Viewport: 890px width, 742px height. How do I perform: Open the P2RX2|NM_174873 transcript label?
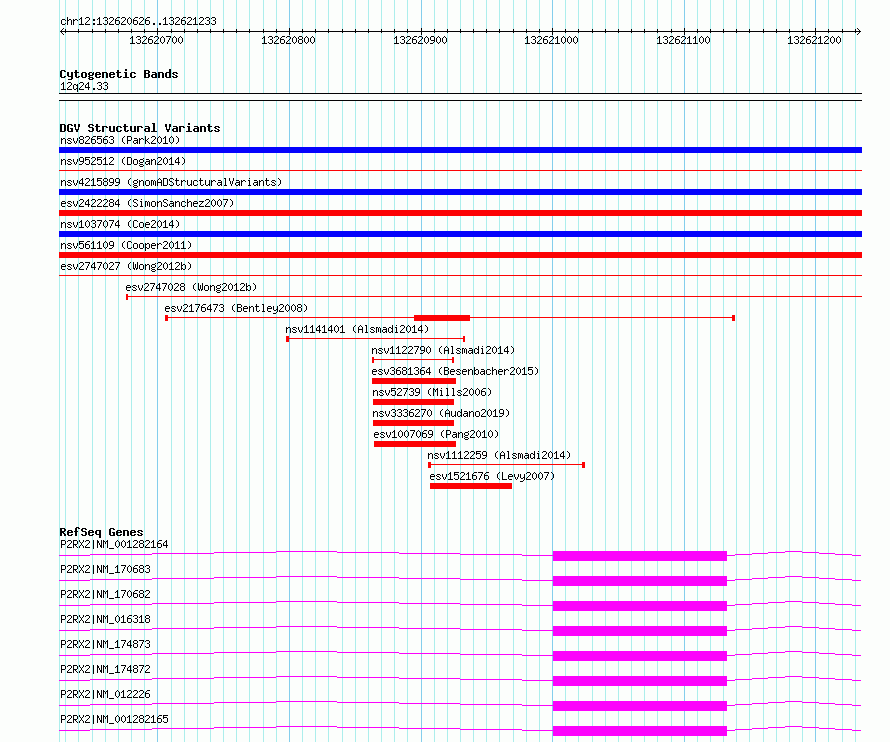click(106, 644)
